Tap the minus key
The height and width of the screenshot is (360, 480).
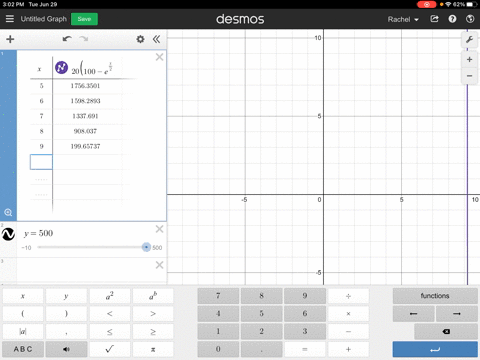click(348, 332)
